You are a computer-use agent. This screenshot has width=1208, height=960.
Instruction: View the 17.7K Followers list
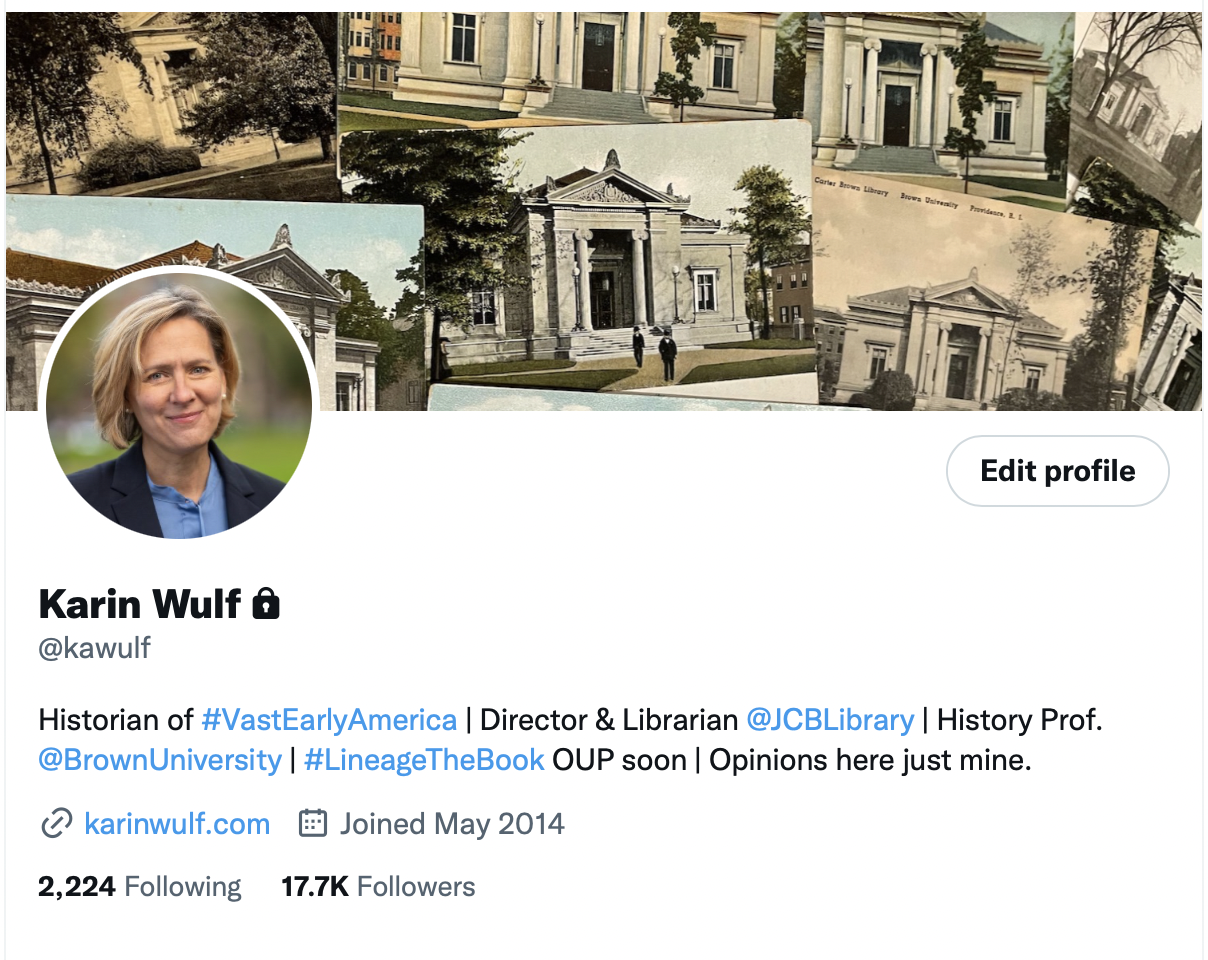pyautogui.click(x=378, y=887)
